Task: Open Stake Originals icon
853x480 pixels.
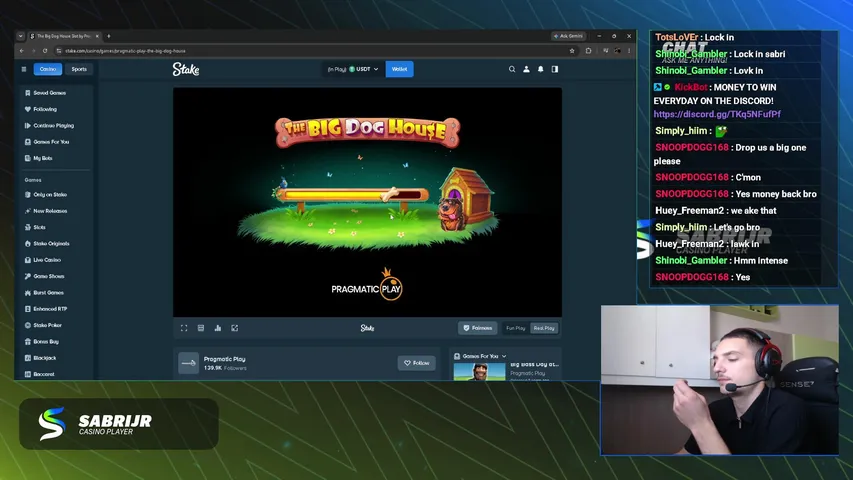Action: (x=28, y=243)
